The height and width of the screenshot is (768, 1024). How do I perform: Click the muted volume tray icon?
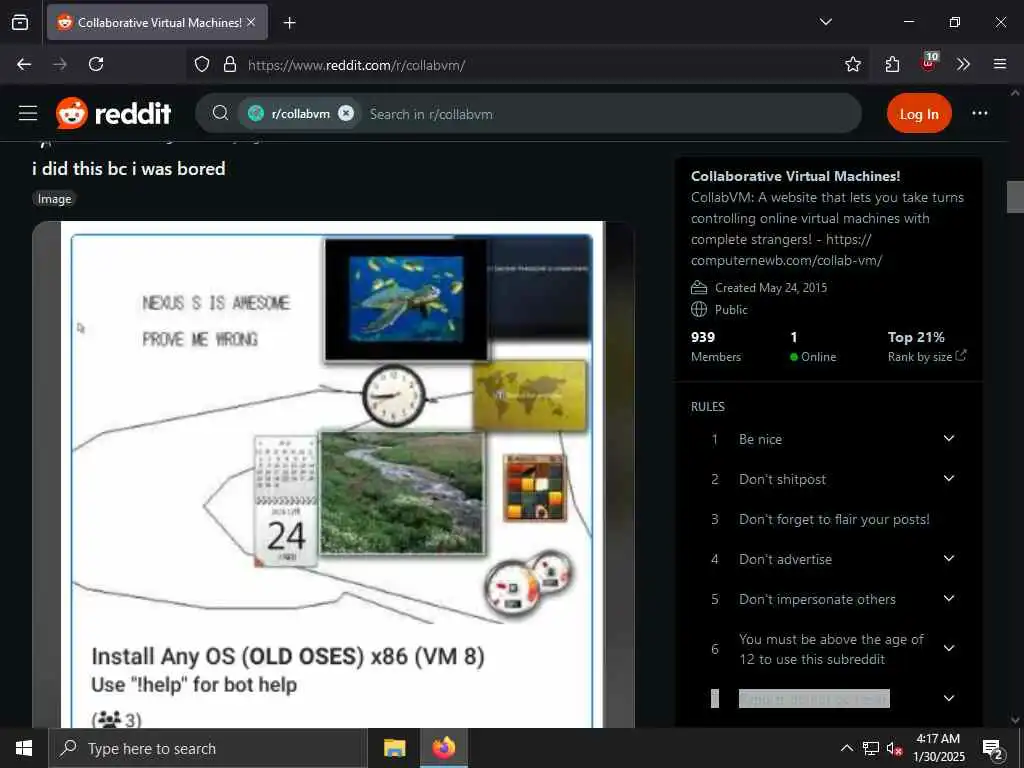coord(894,748)
